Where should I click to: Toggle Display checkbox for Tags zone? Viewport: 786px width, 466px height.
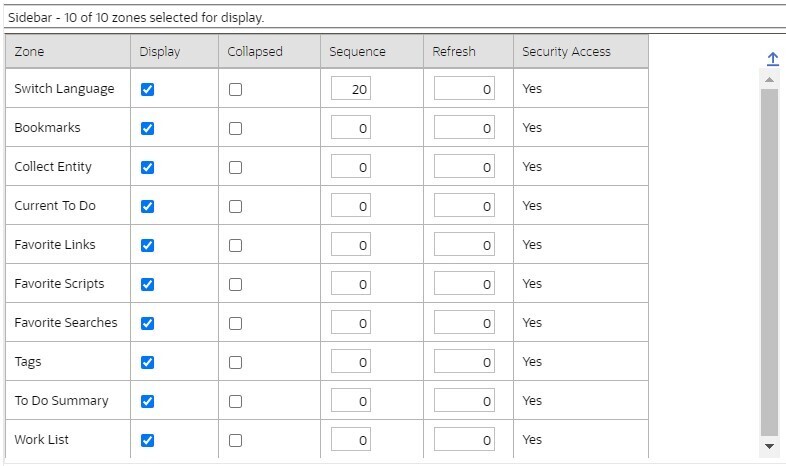pos(148,362)
